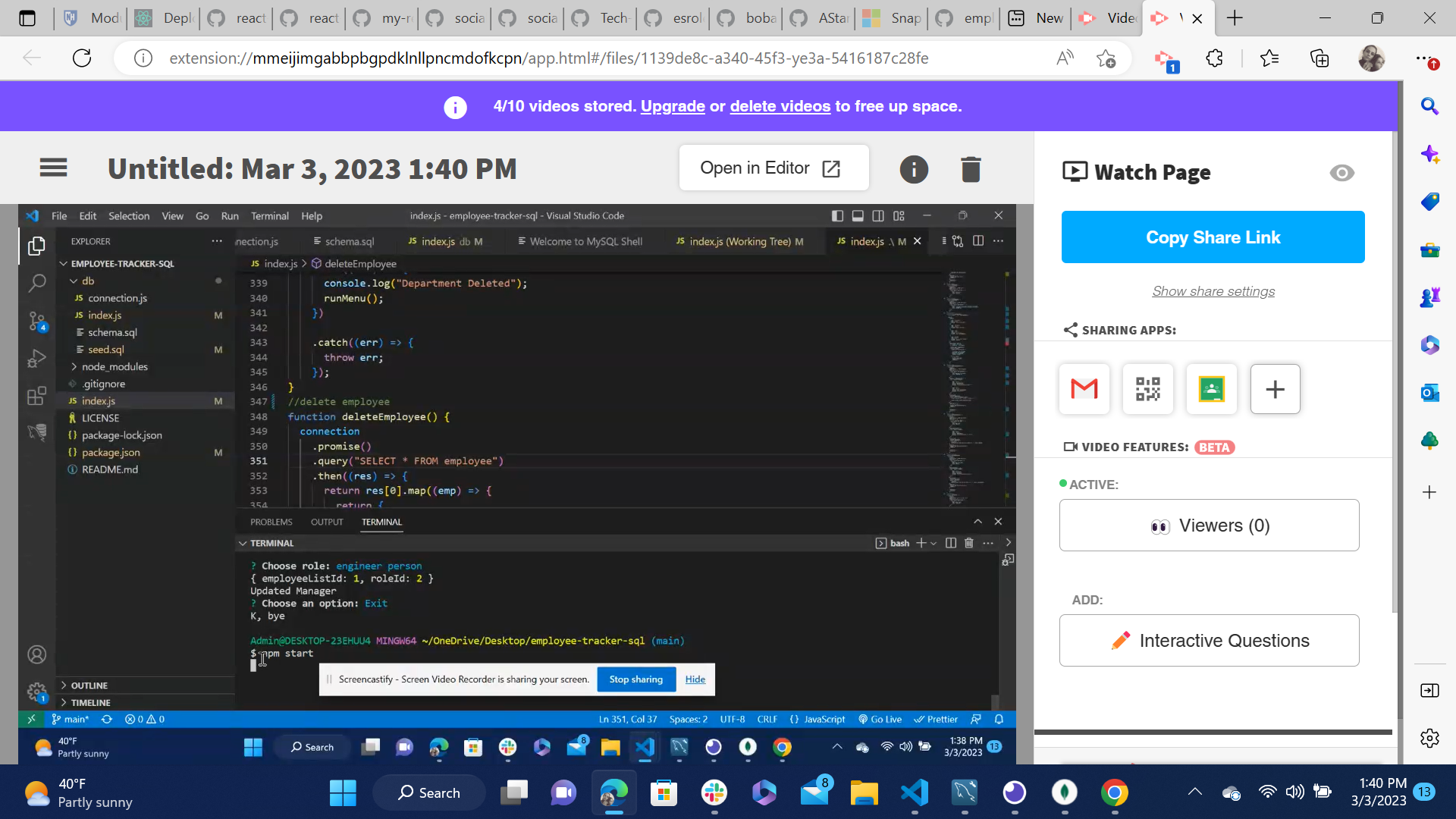The height and width of the screenshot is (819, 1456).
Task: Open the delete videos link in the banner
Action: click(x=780, y=106)
